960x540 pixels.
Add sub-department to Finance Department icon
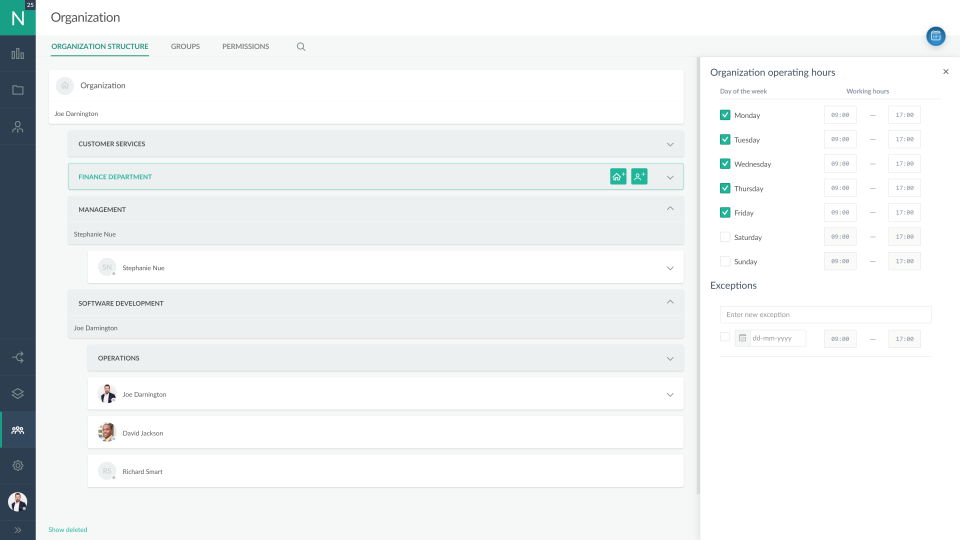(x=618, y=177)
